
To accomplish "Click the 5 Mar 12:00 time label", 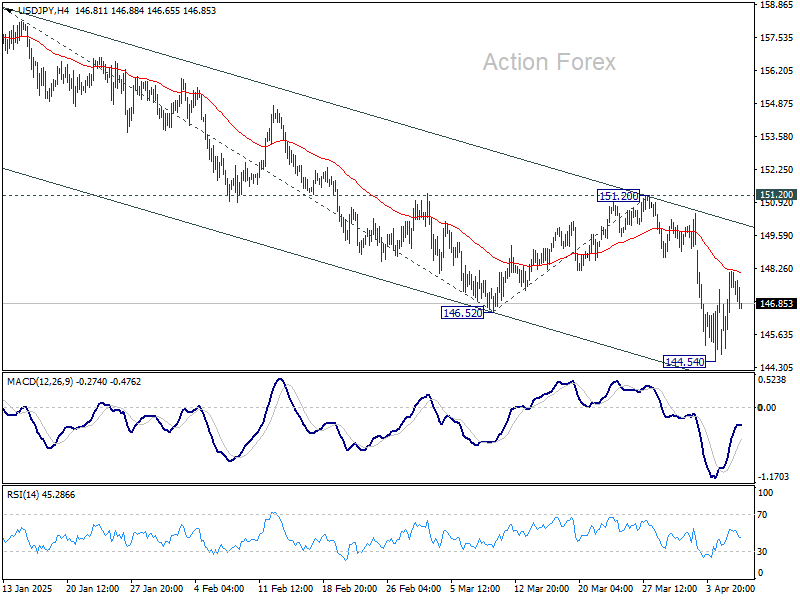I will (x=476, y=588).
